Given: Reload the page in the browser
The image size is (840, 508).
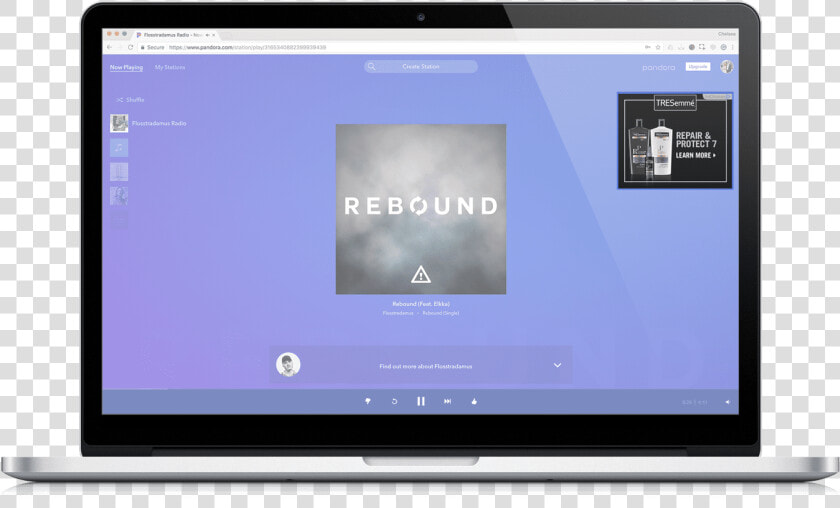Looking at the screenshot, I should [x=130, y=47].
